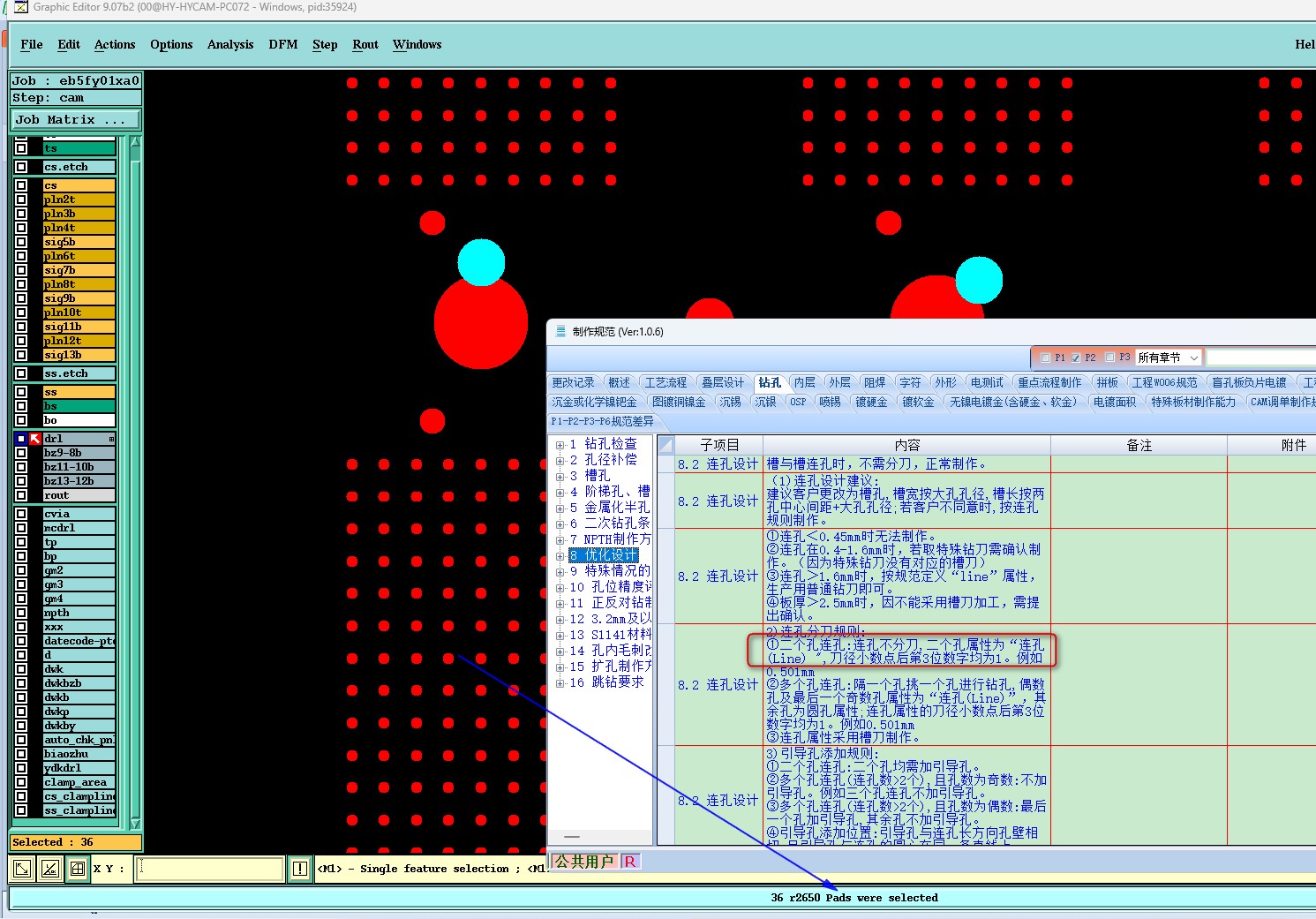Click table corner selector icon left of 子项目
Image resolution: width=1316 pixels, height=919 pixels.
tap(666, 445)
